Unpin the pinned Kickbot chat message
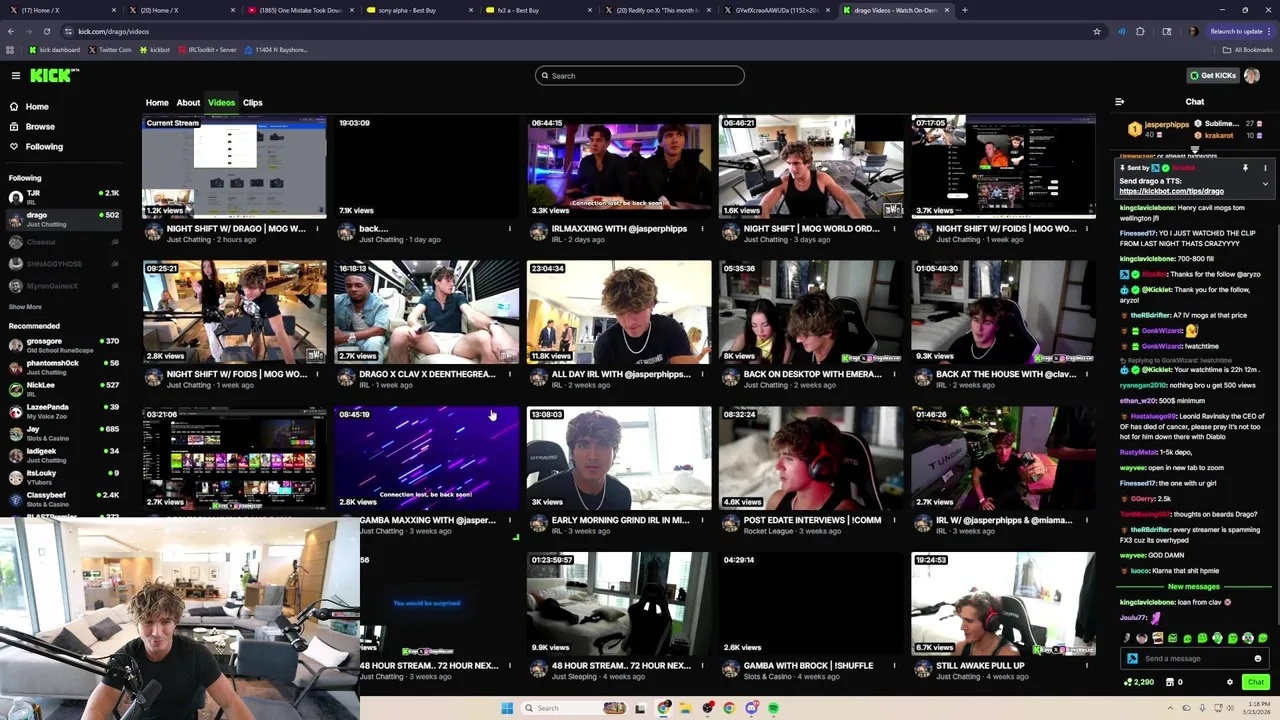 [x=1245, y=168]
